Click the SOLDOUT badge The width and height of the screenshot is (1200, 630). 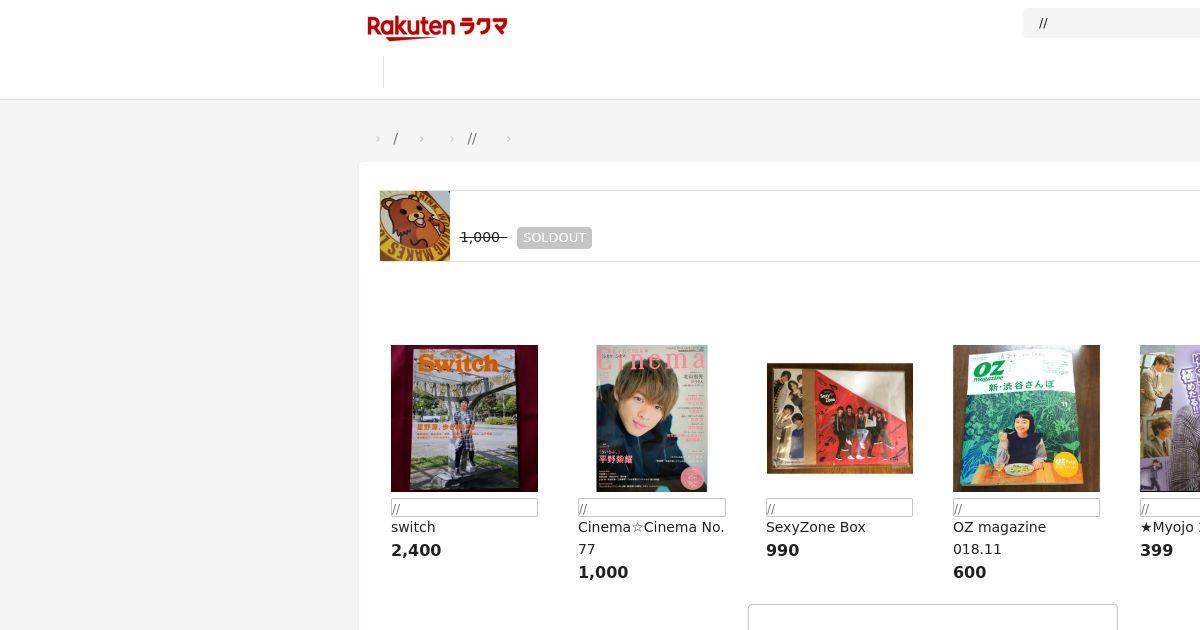tap(554, 238)
